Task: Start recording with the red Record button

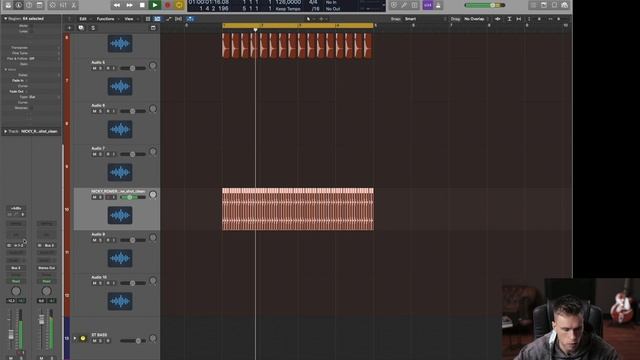Action: point(167,5)
